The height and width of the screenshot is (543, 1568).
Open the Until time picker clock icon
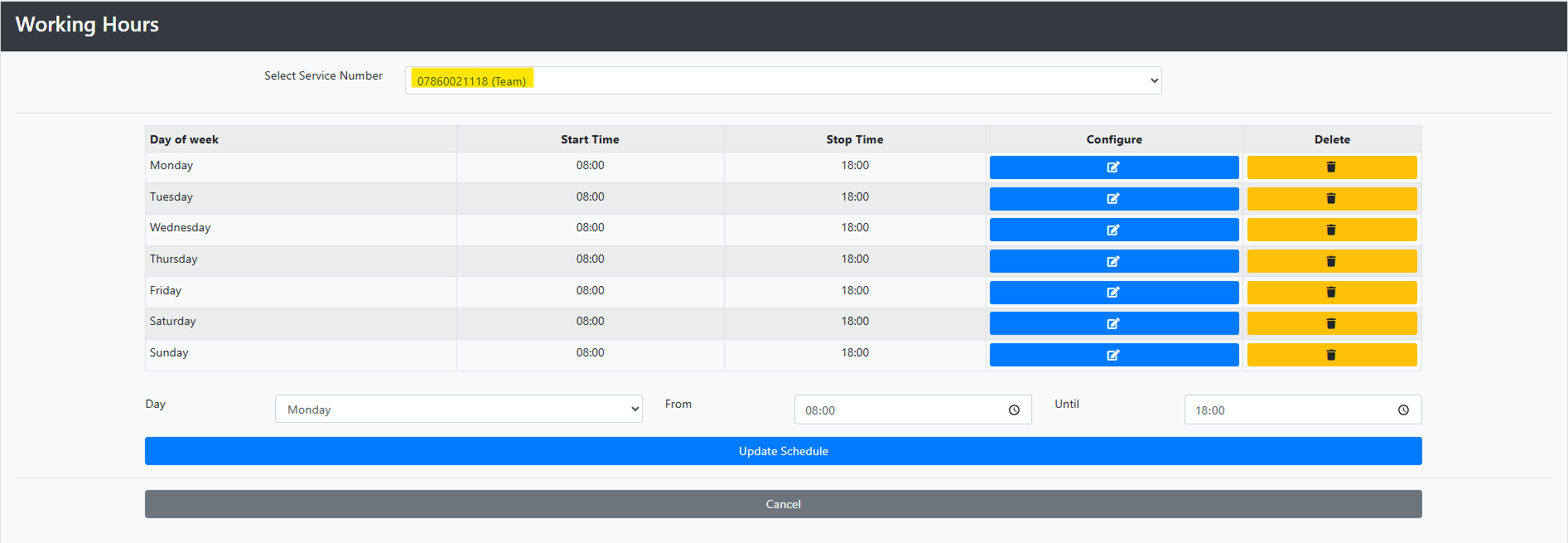click(1403, 410)
